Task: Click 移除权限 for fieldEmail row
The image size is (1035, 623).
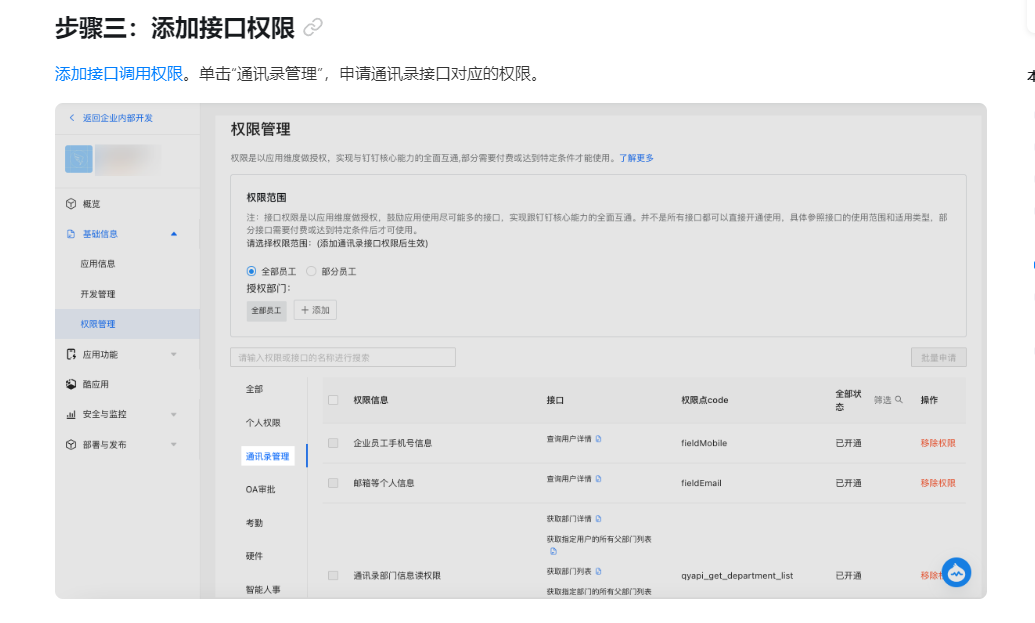Action: [x=938, y=484]
